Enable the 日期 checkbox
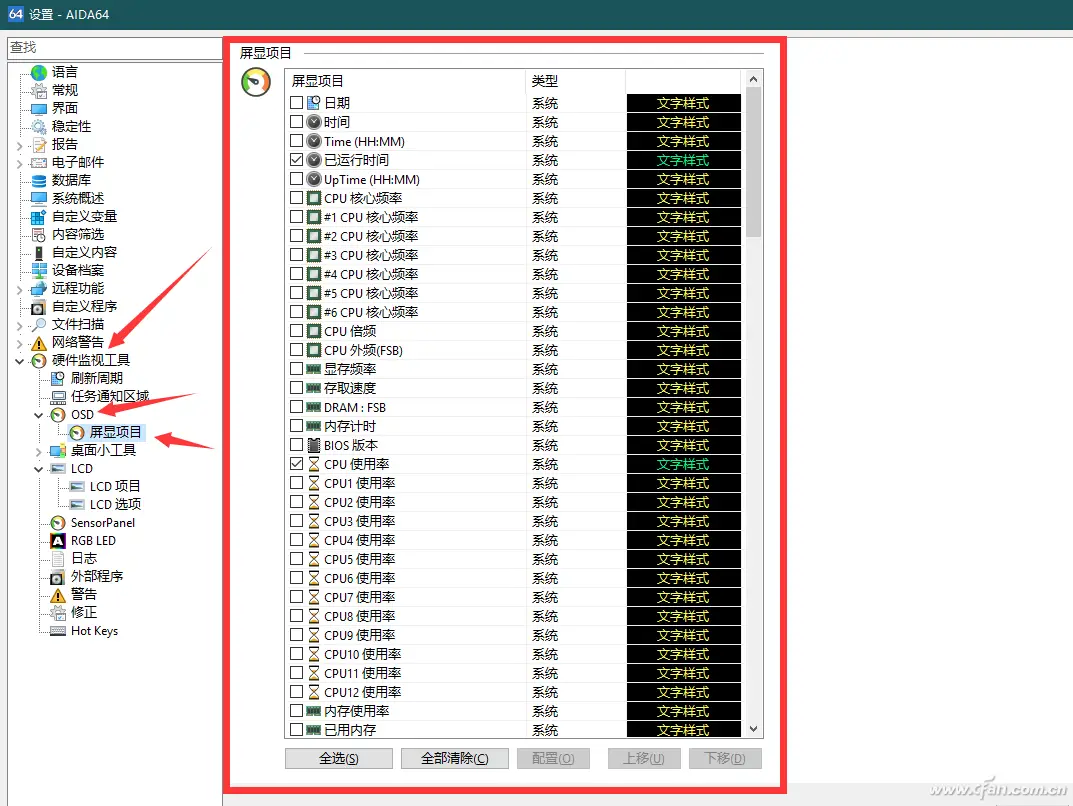 coord(296,102)
